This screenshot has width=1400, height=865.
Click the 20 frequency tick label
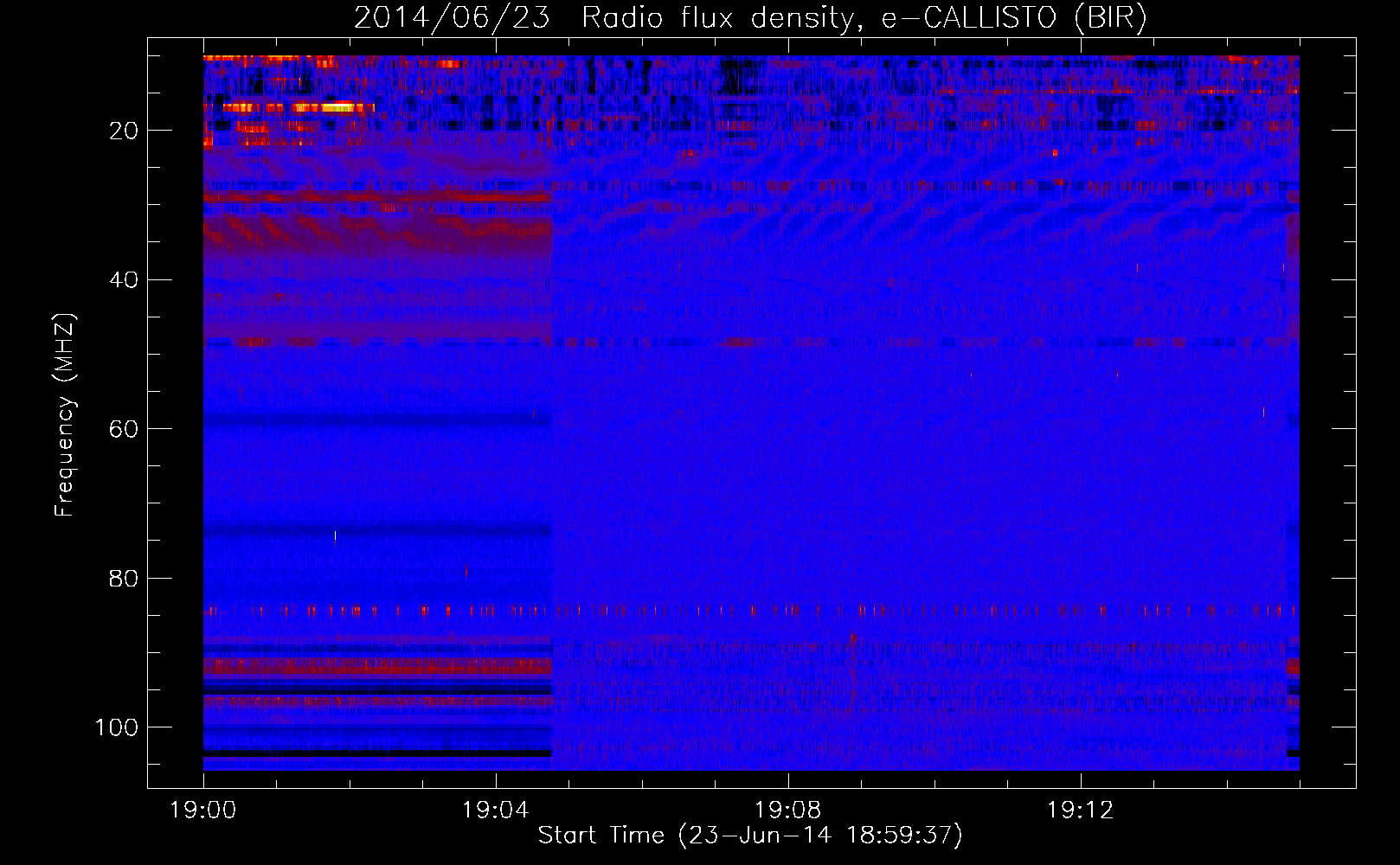(x=124, y=131)
